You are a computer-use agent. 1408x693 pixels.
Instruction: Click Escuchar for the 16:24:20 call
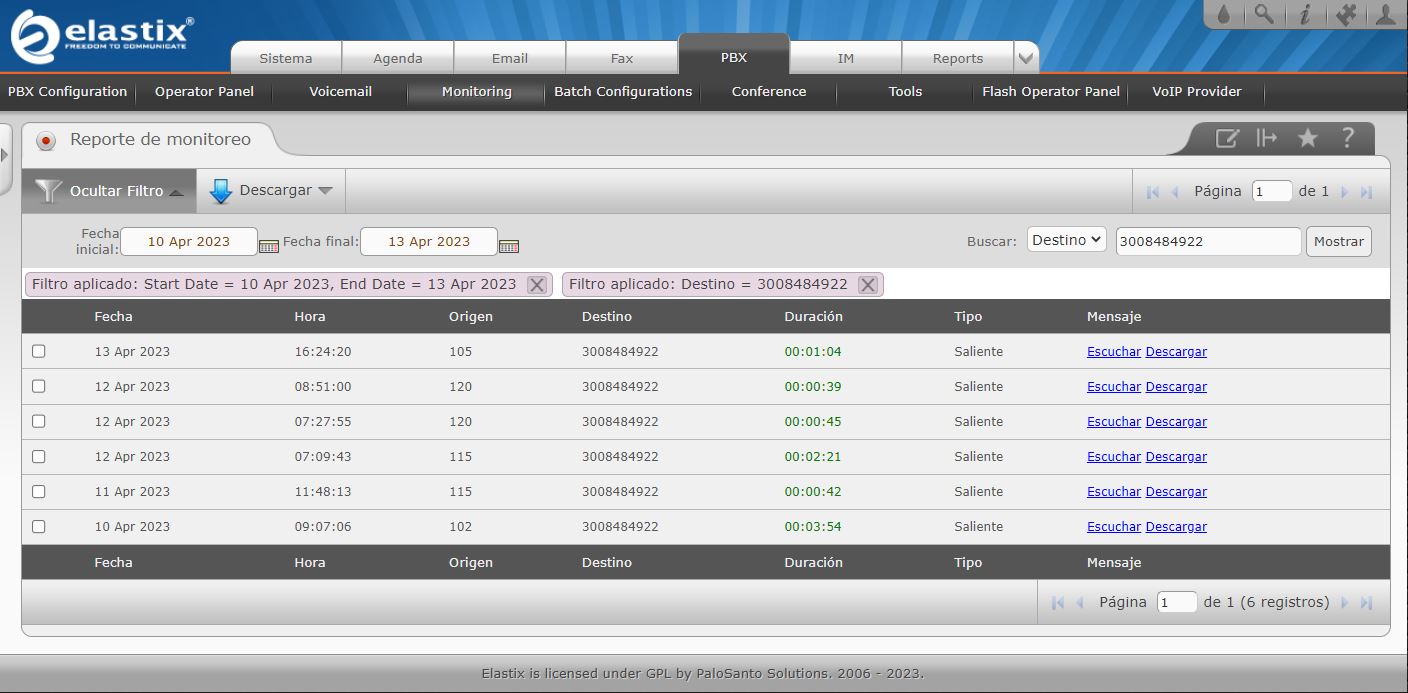pos(1113,352)
